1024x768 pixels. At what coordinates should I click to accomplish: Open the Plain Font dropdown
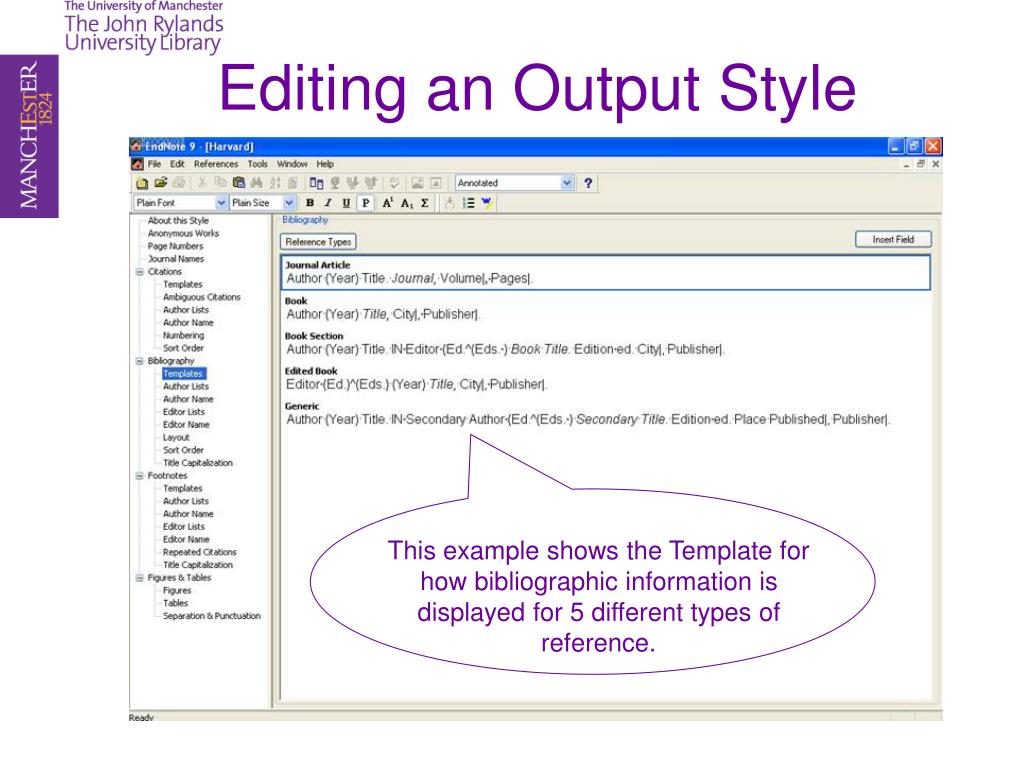[x=220, y=201]
